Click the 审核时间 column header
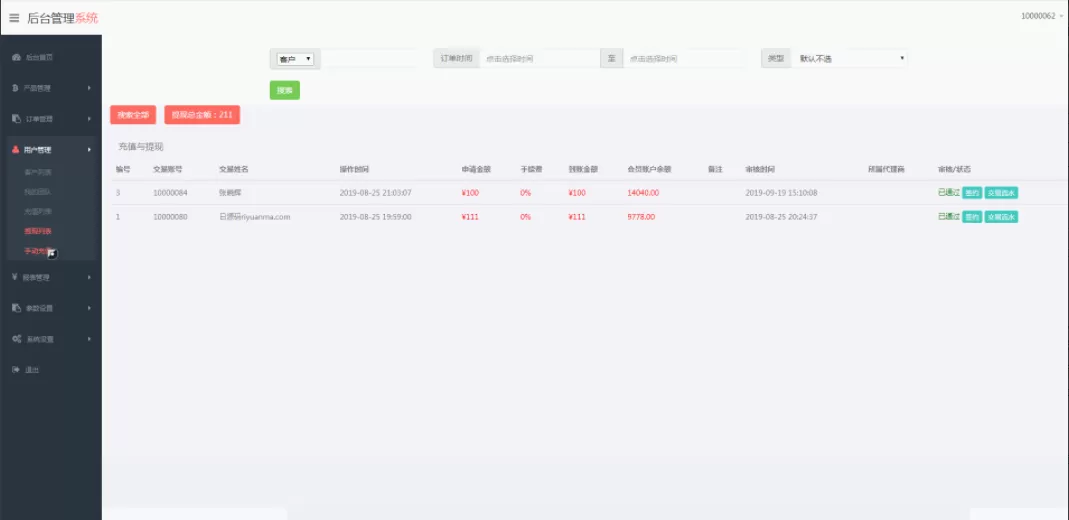Screen dimensions: 1069x520 [x=760, y=169]
